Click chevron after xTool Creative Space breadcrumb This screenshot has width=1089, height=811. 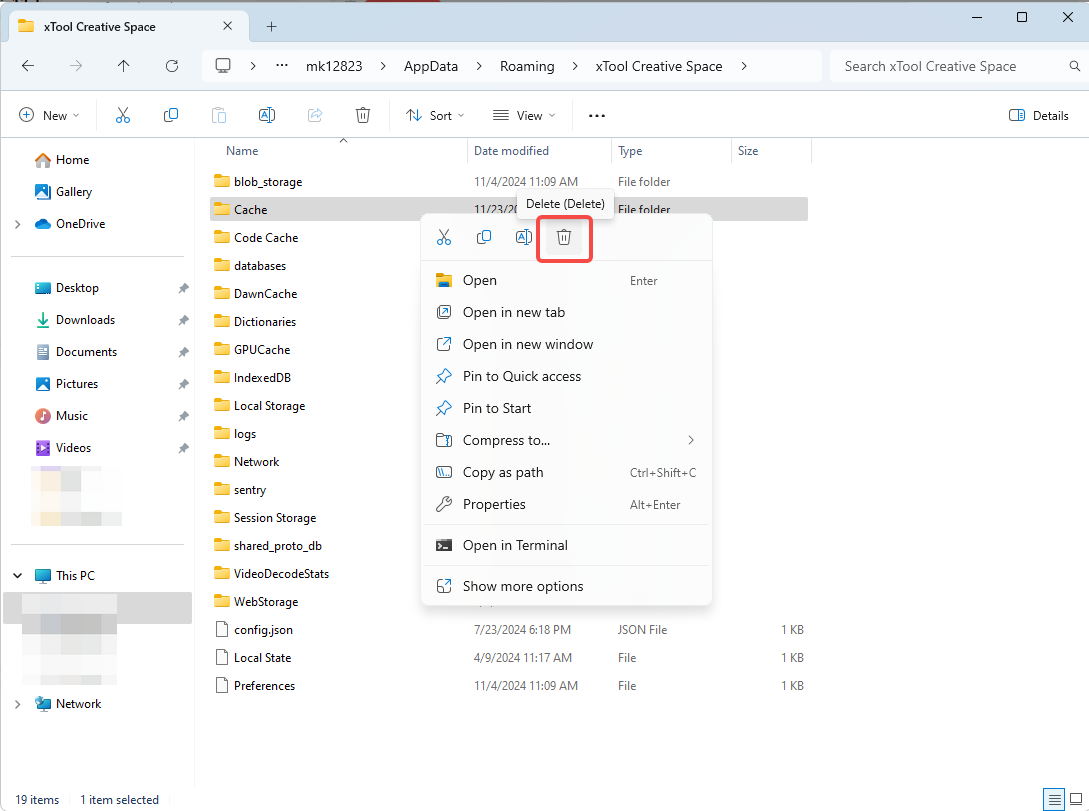click(744, 66)
